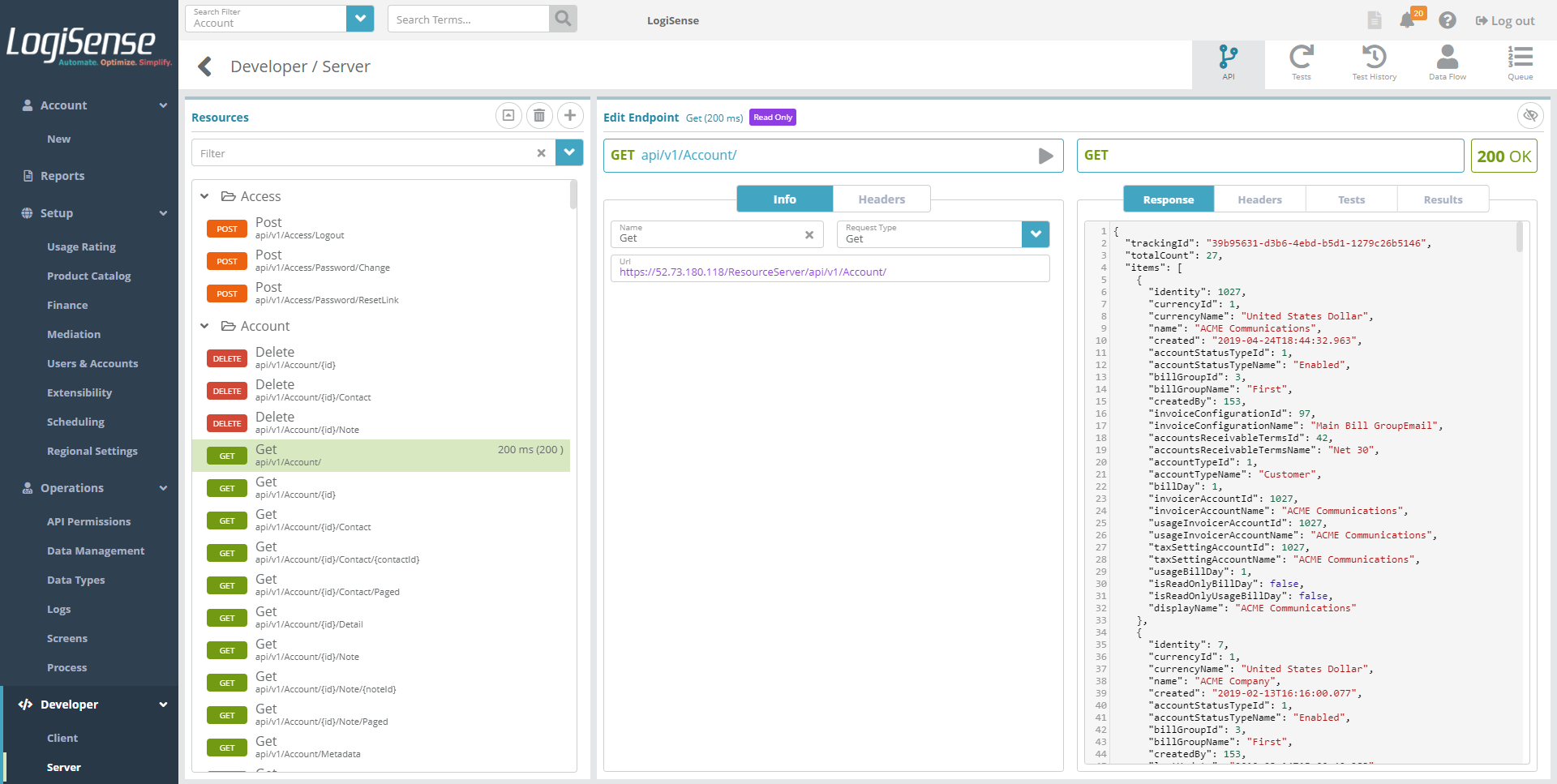Image resolution: width=1557 pixels, height=784 pixels.
Task: Open the Search Filter dropdown arrow
Action: pos(360,19)
